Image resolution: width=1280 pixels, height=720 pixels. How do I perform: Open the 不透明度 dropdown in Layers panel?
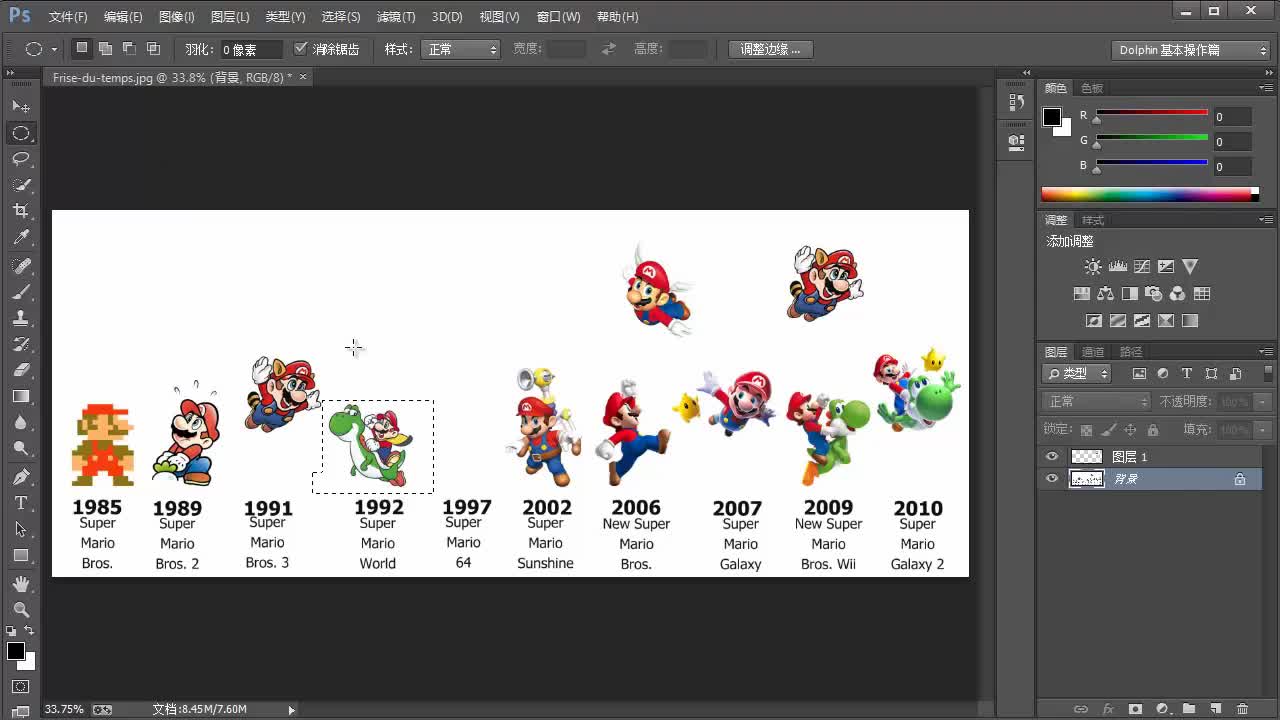pyautogui.click(x=1261, y=400)
